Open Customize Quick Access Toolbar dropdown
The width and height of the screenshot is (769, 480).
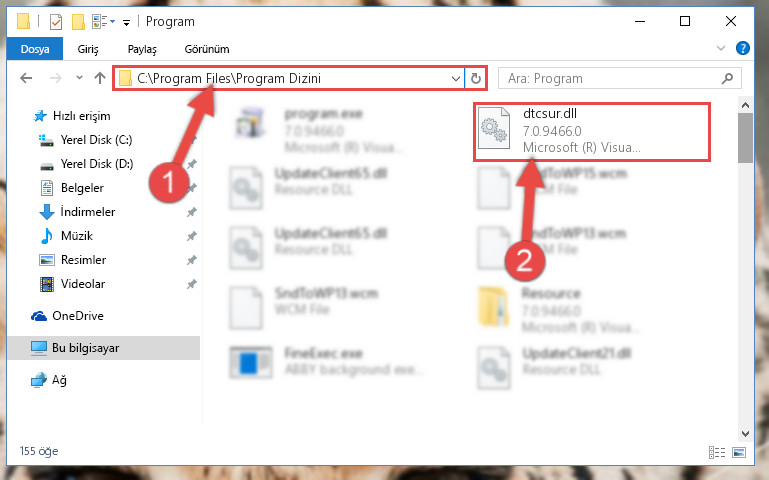126,22
